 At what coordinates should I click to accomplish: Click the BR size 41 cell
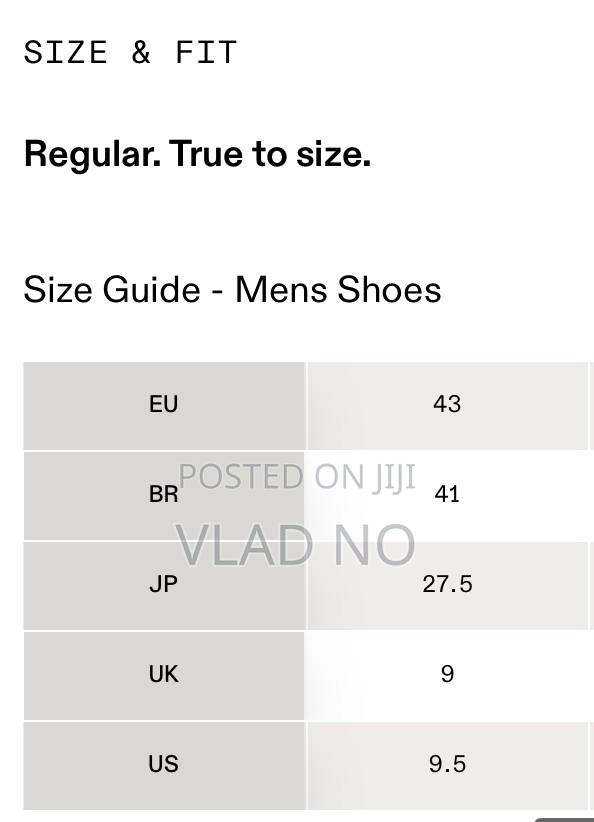(x=447, y=495)
